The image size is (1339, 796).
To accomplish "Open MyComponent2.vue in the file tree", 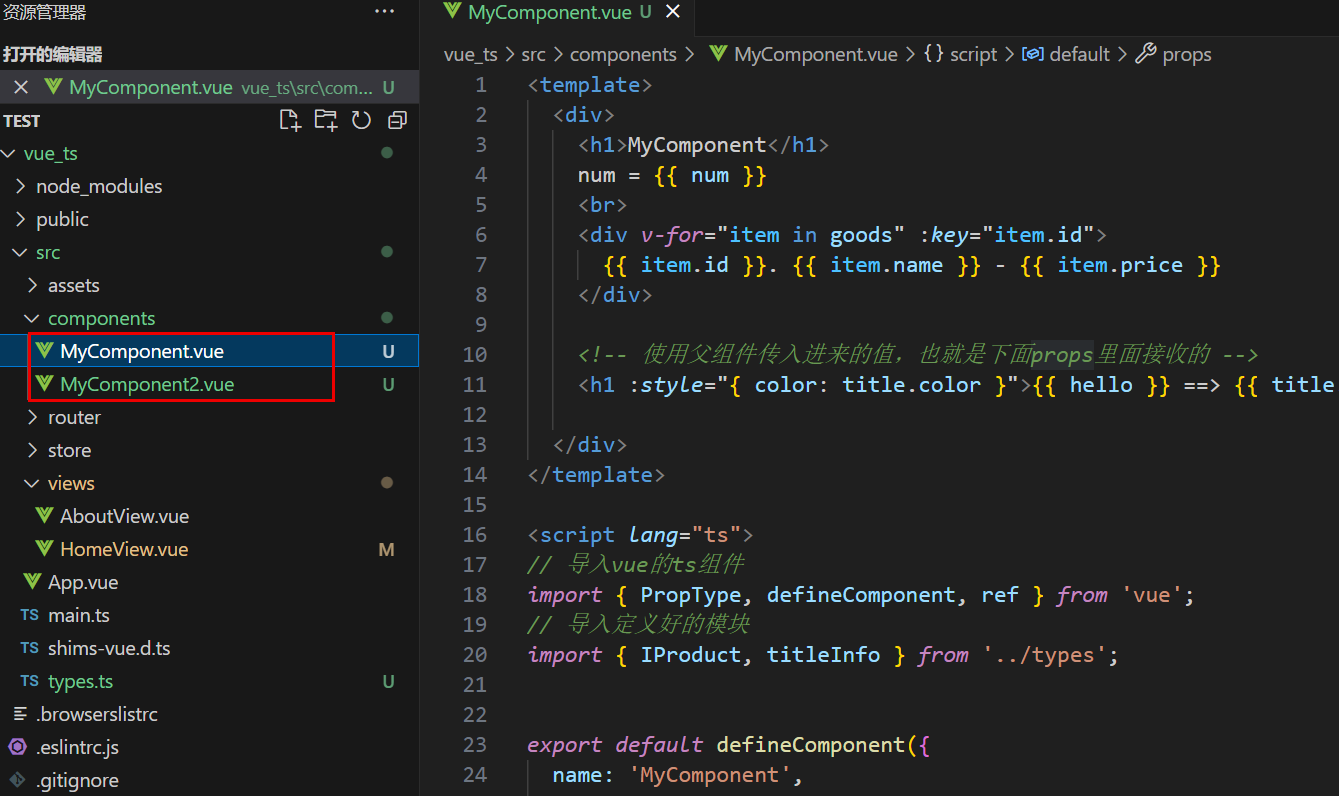I will click(209, 384).
